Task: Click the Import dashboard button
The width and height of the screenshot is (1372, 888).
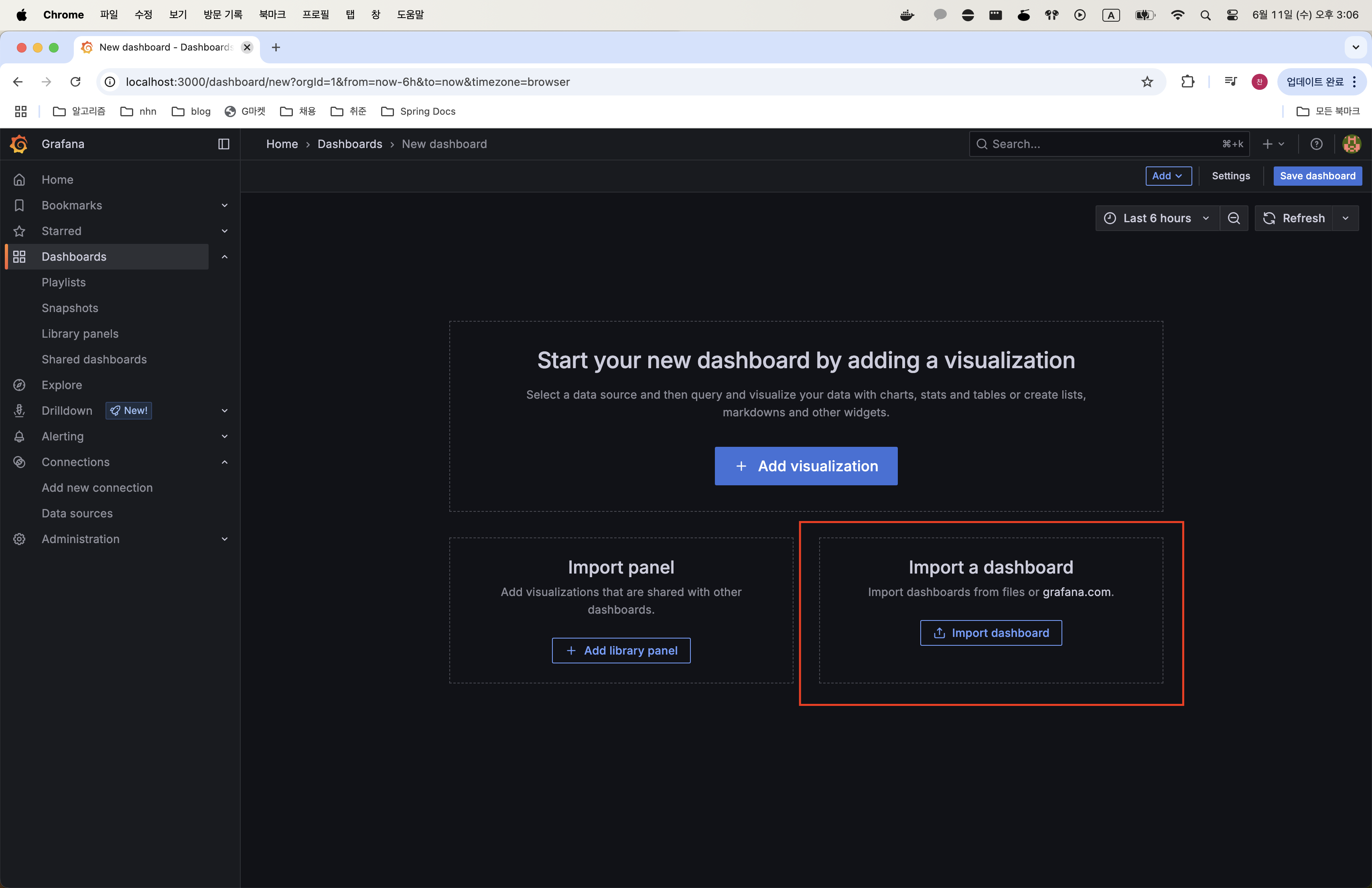Action: [990, 633]
